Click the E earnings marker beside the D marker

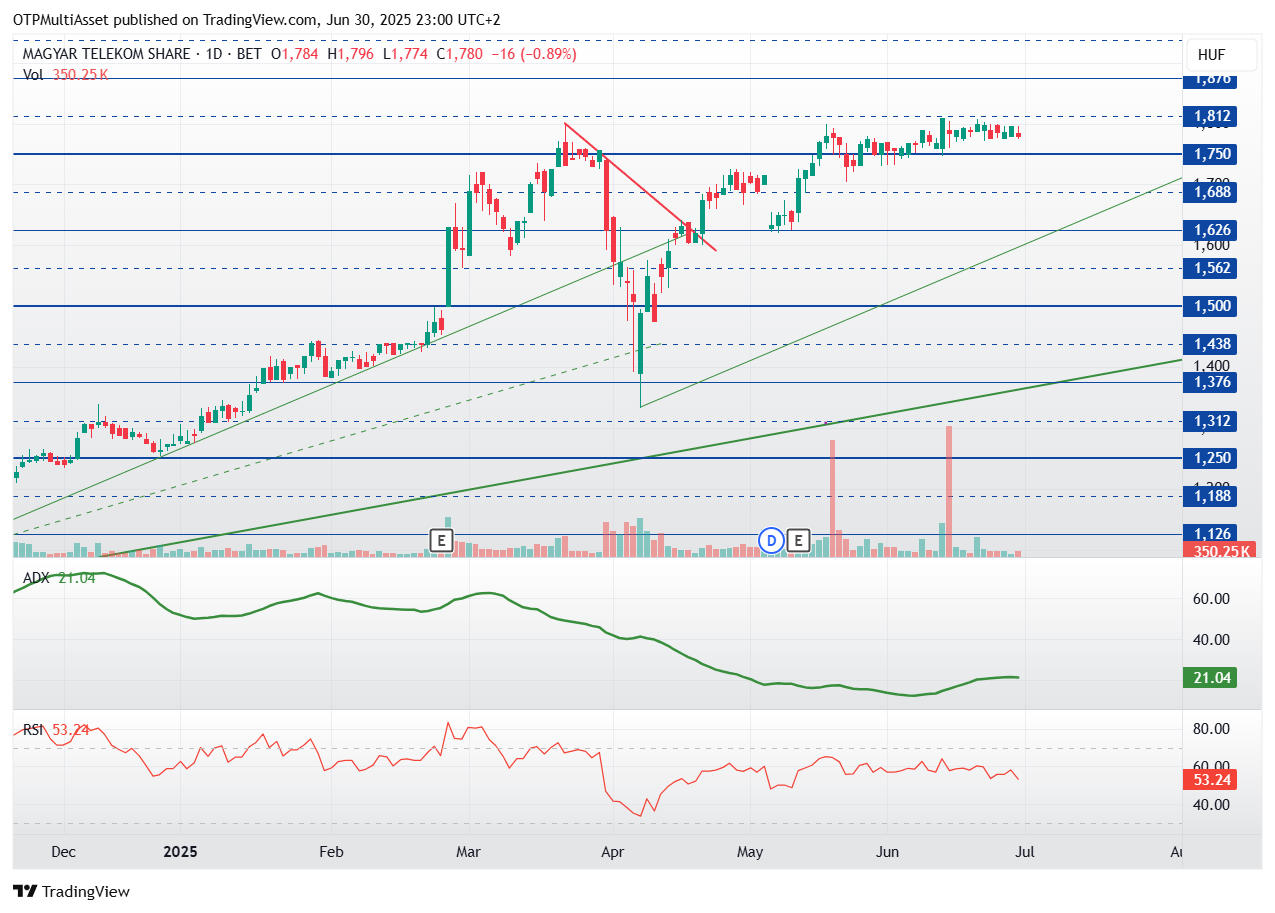pyautogui.click(x=798, y=541)
